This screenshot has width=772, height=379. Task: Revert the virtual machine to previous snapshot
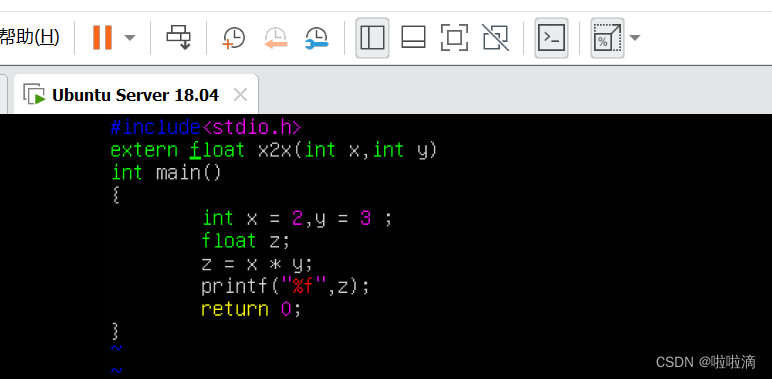coord(276,38)
